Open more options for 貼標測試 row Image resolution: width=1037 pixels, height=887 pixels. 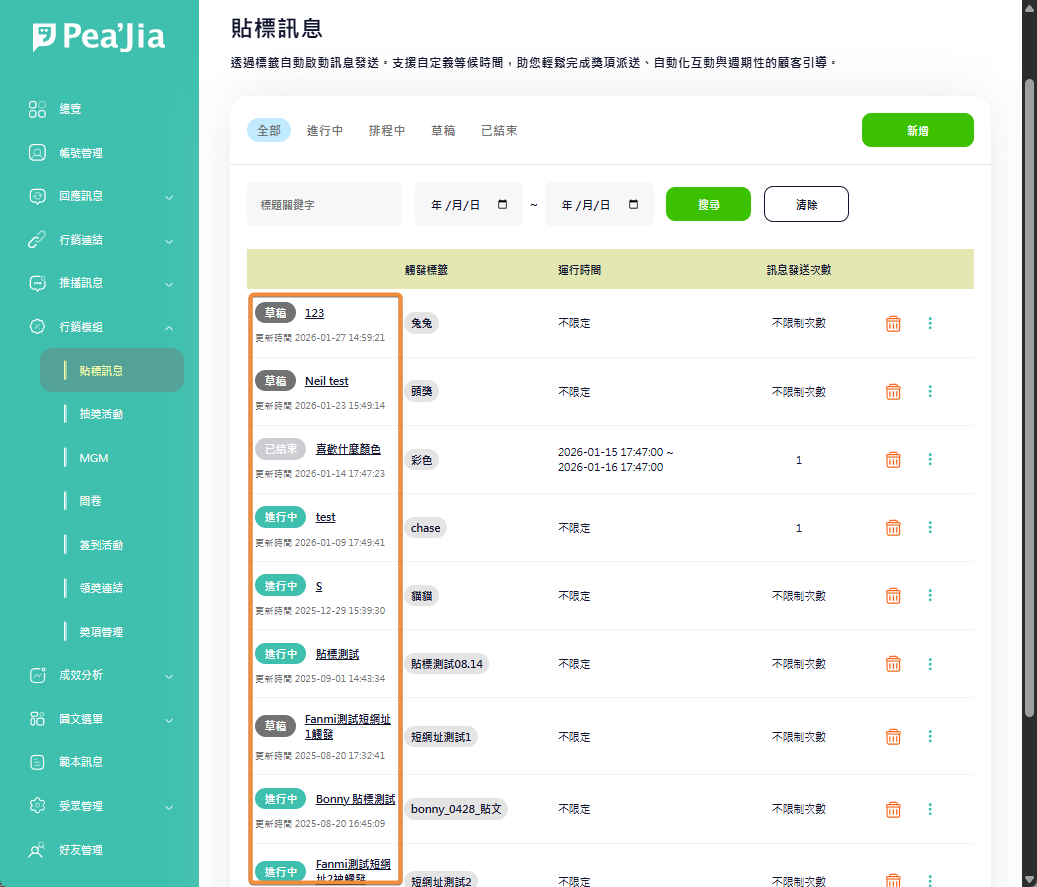pyautogui.click(x=930, y=663)
